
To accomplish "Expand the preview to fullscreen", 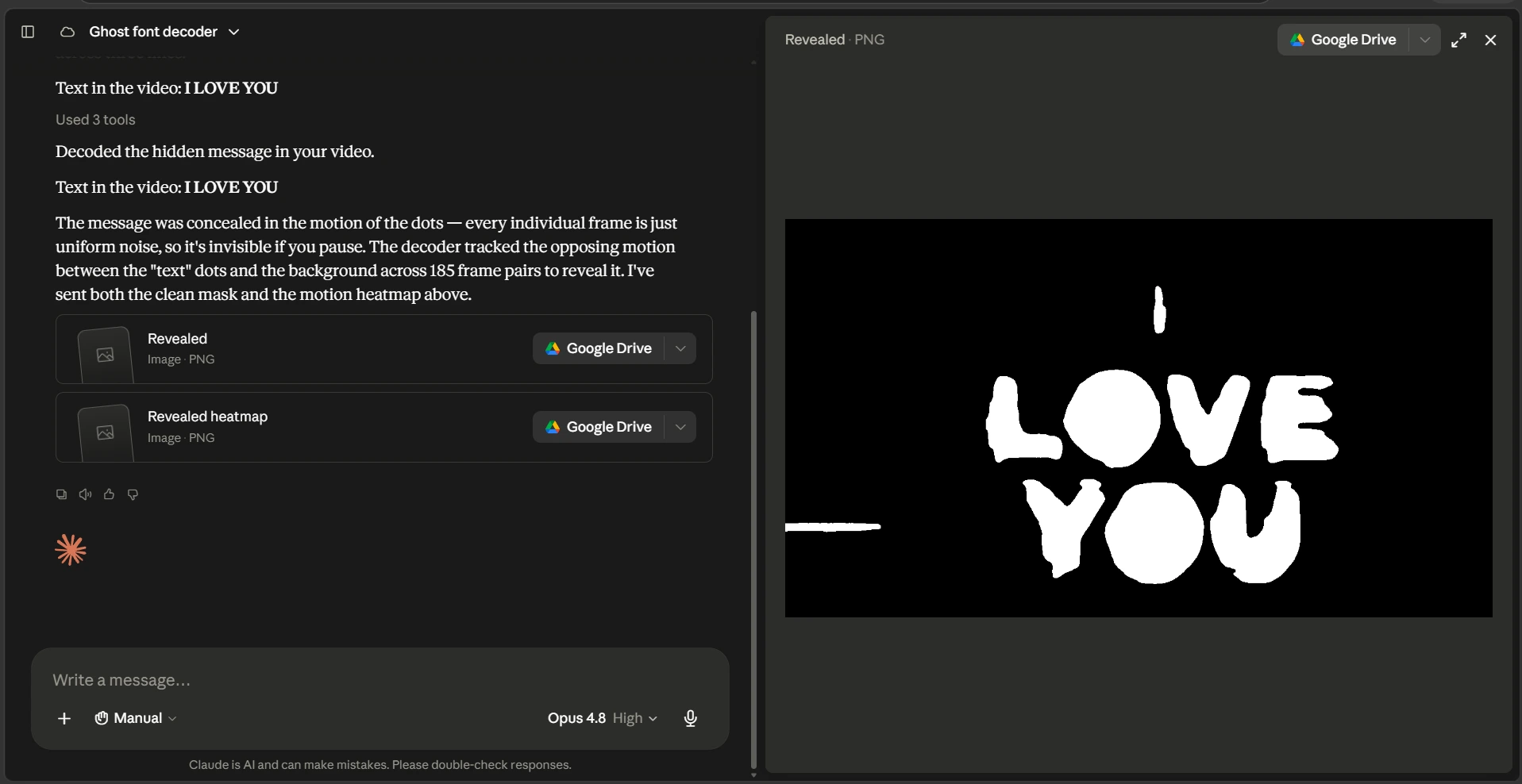I will tap(1459, 40).
